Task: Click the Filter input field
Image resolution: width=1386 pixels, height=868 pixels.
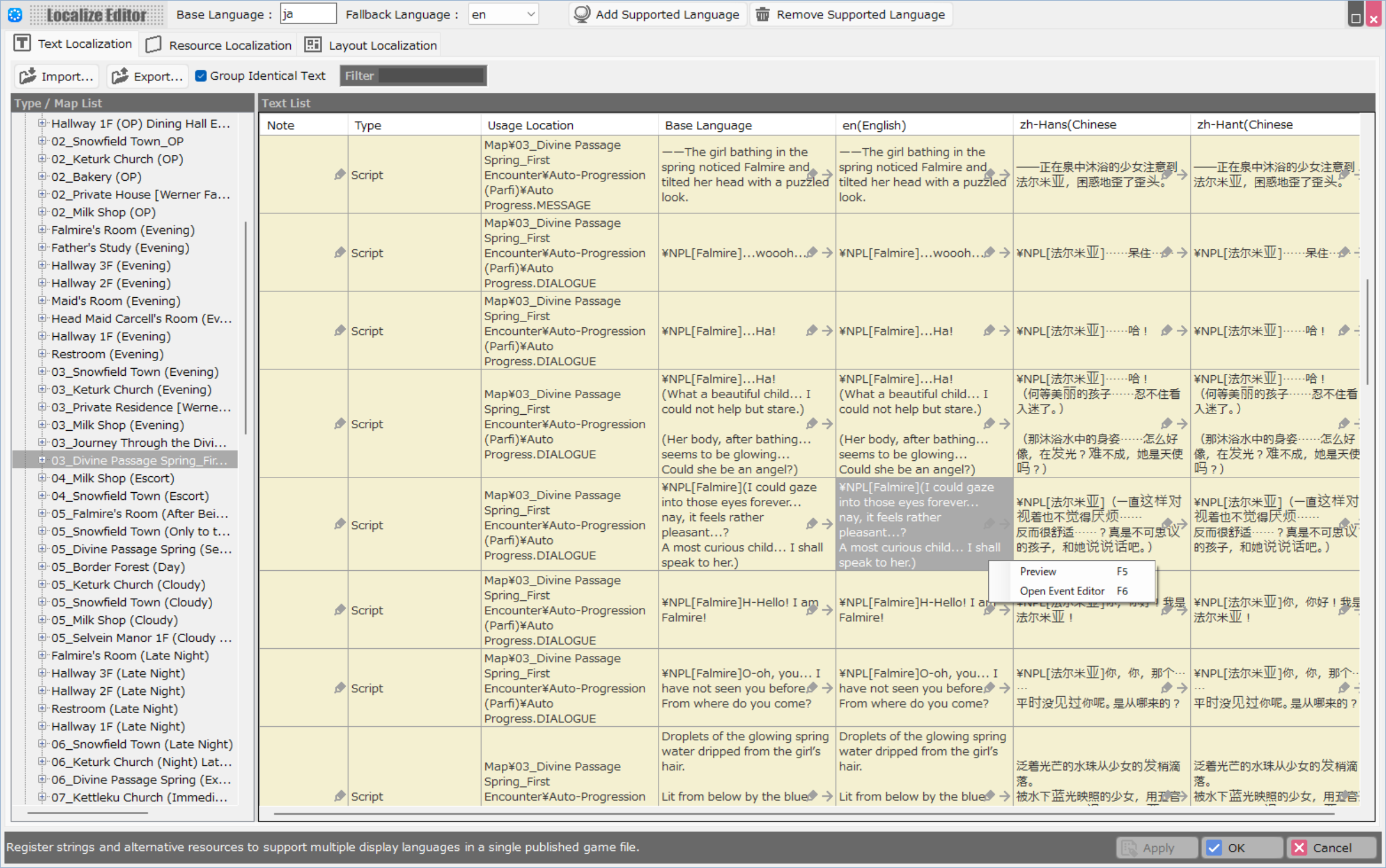Action: [x=431, y=76]
